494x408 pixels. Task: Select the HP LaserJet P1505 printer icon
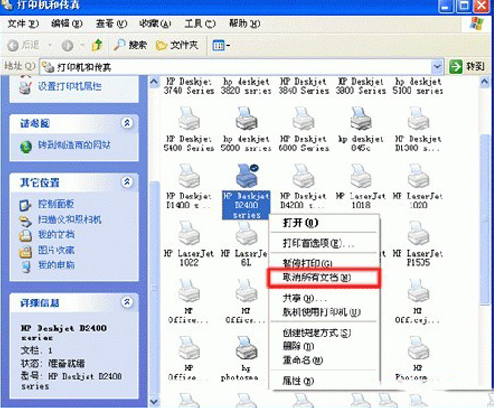[418, 233]
